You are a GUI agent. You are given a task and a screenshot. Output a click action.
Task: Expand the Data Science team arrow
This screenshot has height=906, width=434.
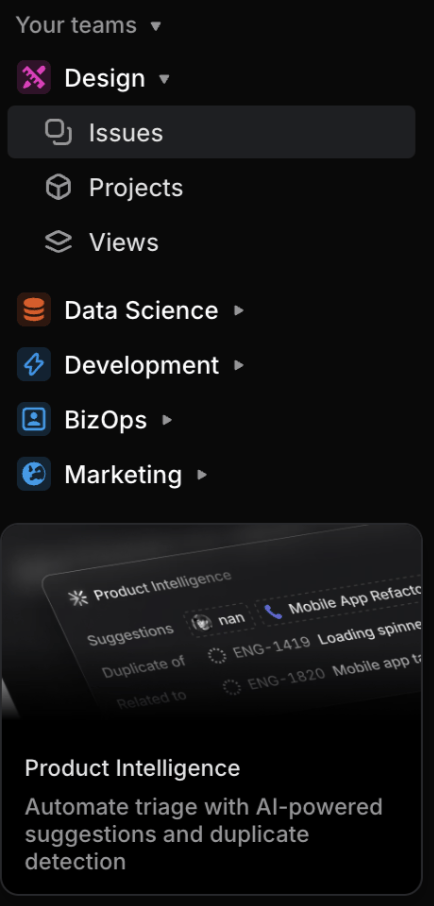[x=239, y=310]
